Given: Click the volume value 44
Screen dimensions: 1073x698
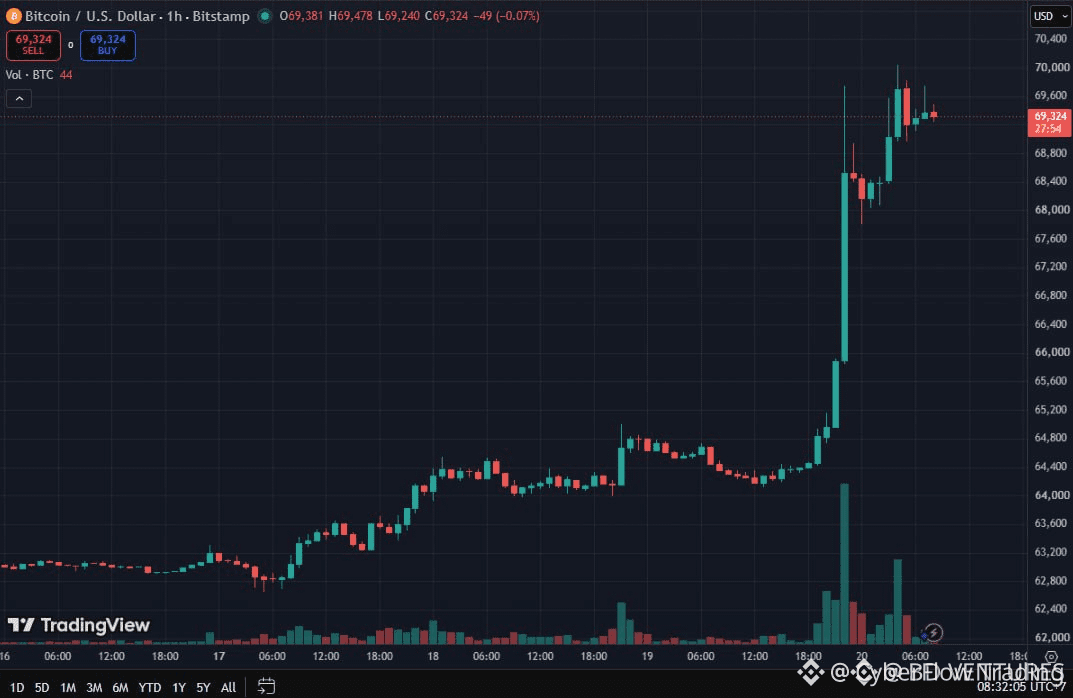Looking at the screenshot, I should [x=66, y=75].
